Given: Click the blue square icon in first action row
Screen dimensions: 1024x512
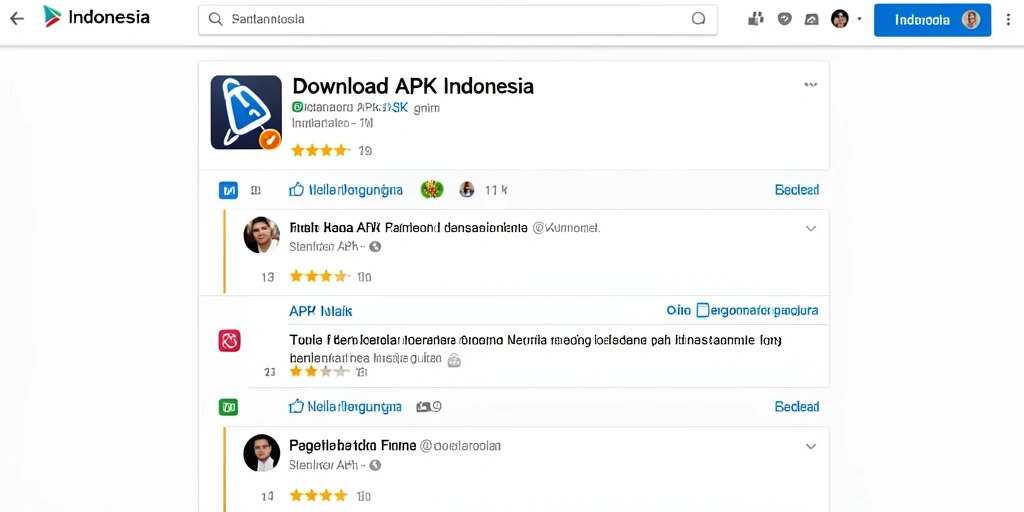Looking at the screenshot, I should (228, 191).
